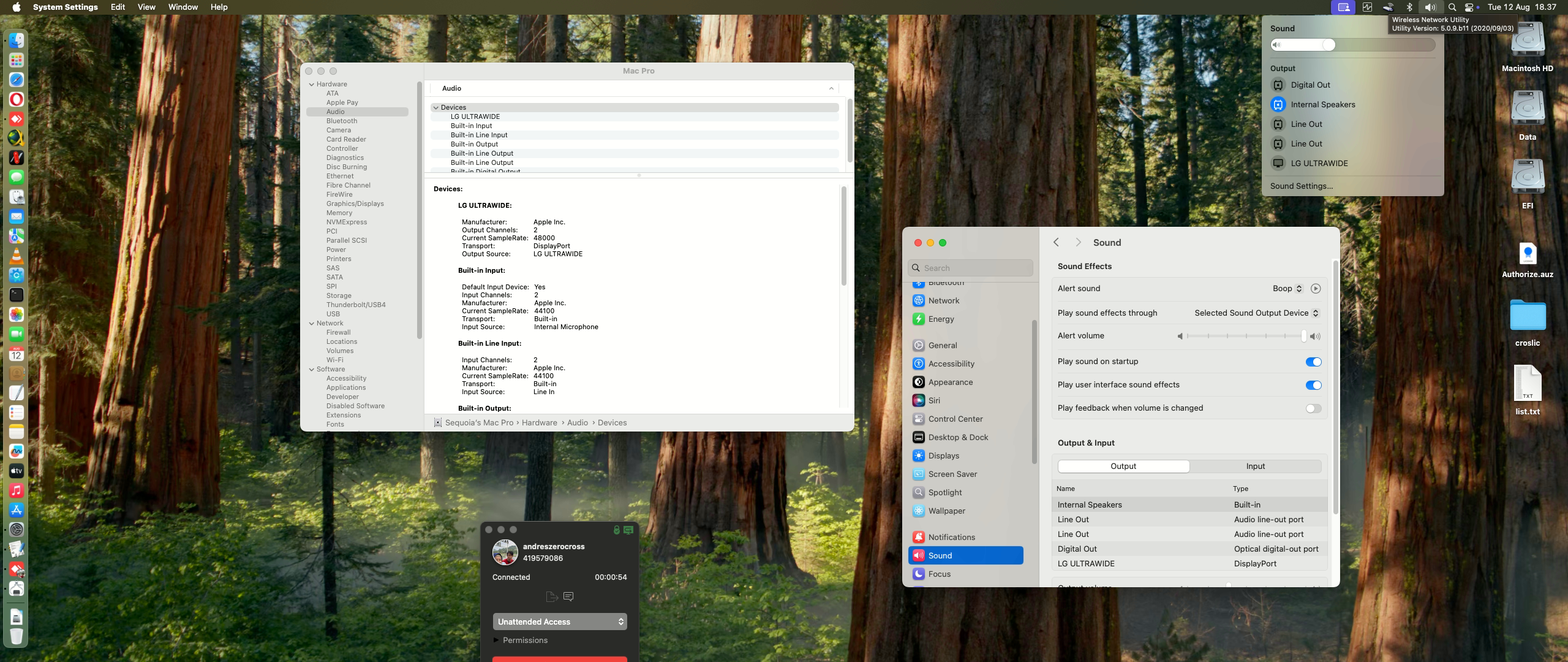Open the Photos app in the Dock

(x=17, y=314)
